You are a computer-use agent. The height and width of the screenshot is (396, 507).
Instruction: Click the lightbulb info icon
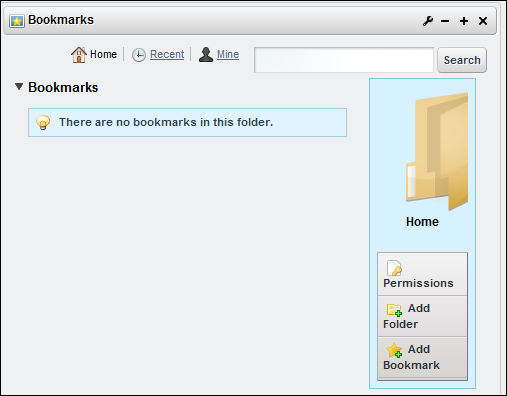(x=43, y=122)
